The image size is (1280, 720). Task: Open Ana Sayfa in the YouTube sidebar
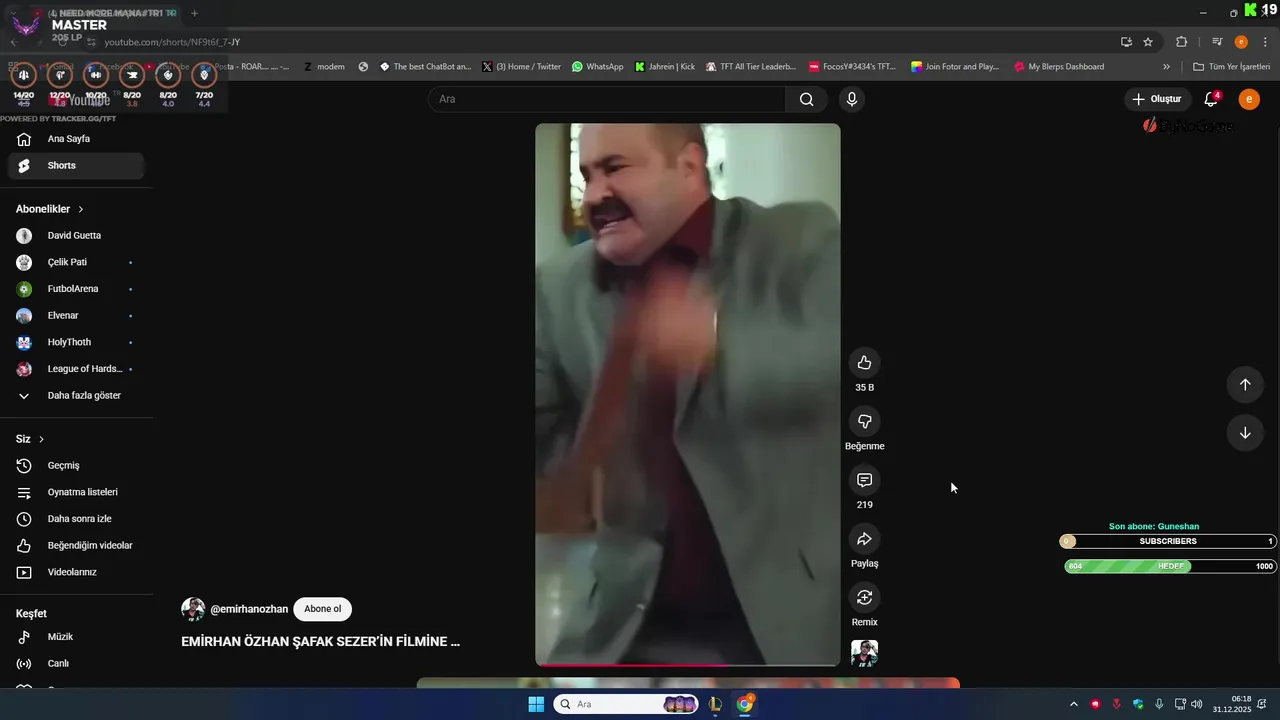point(75,139)
